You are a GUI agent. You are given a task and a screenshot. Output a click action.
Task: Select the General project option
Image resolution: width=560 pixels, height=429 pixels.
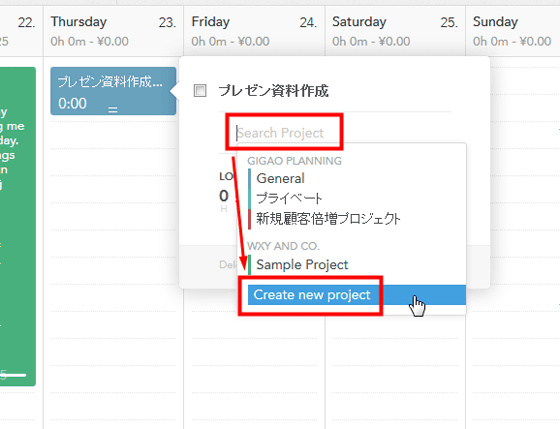coord(280,178)
